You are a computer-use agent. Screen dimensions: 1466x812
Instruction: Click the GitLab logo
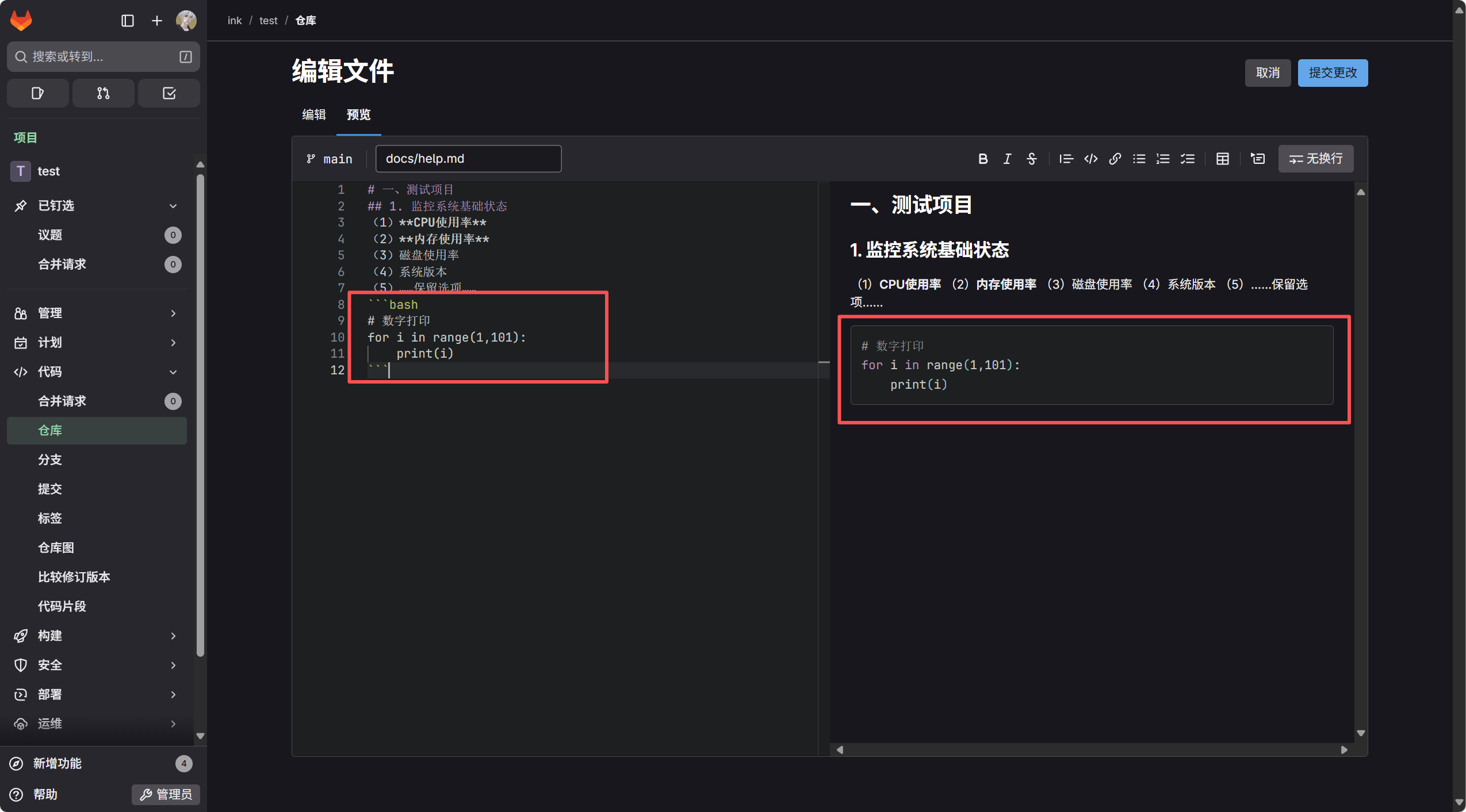[21, 21]
